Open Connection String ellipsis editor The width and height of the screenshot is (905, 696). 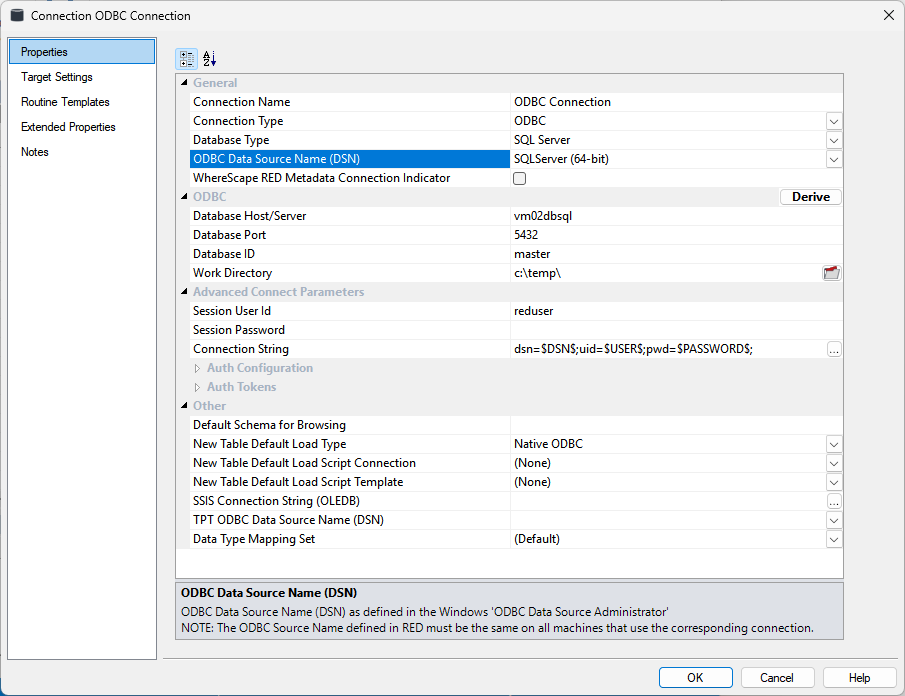[x=833, y=349]
